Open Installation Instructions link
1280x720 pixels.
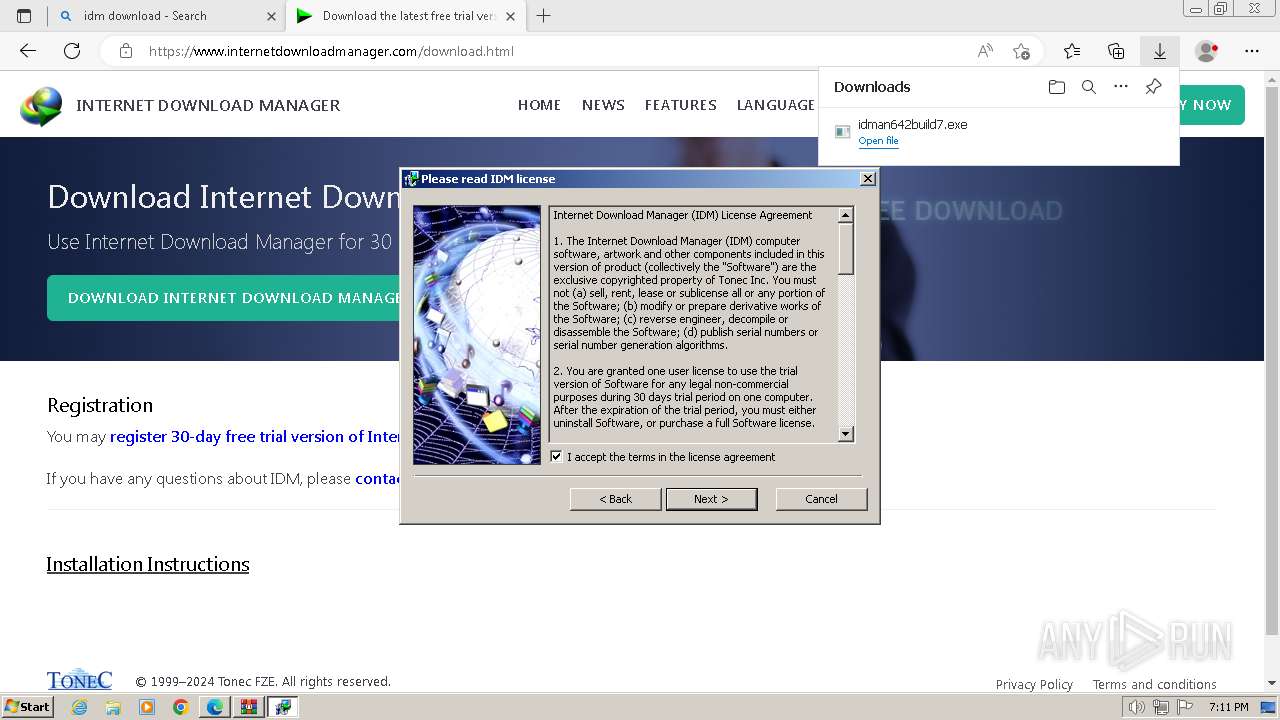tap(148, 564)
